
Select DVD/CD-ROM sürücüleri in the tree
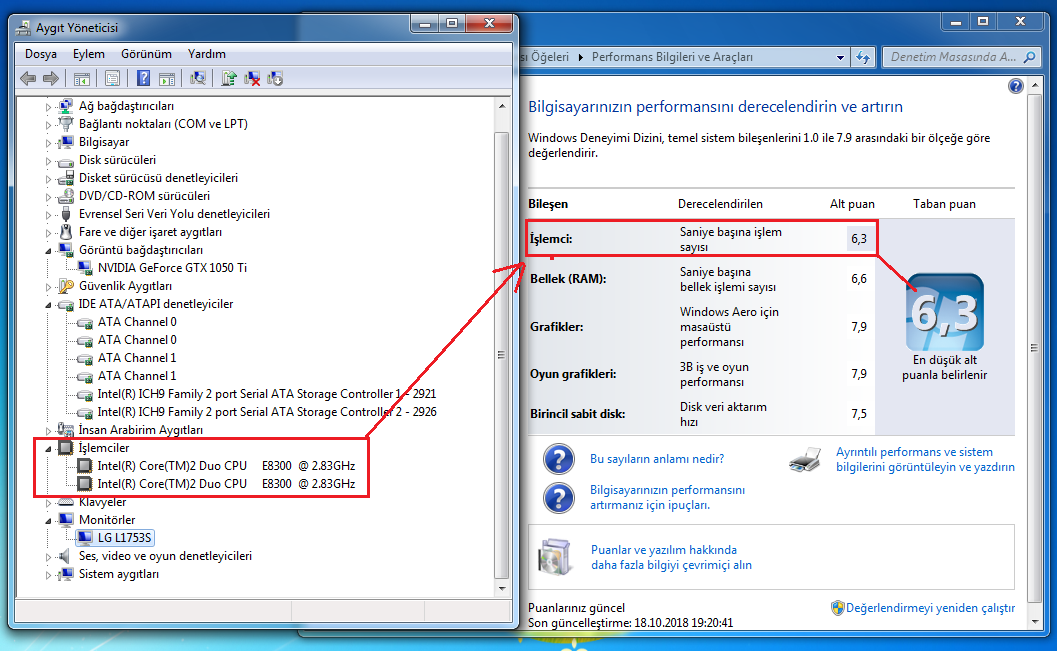(x=144, y=196)
